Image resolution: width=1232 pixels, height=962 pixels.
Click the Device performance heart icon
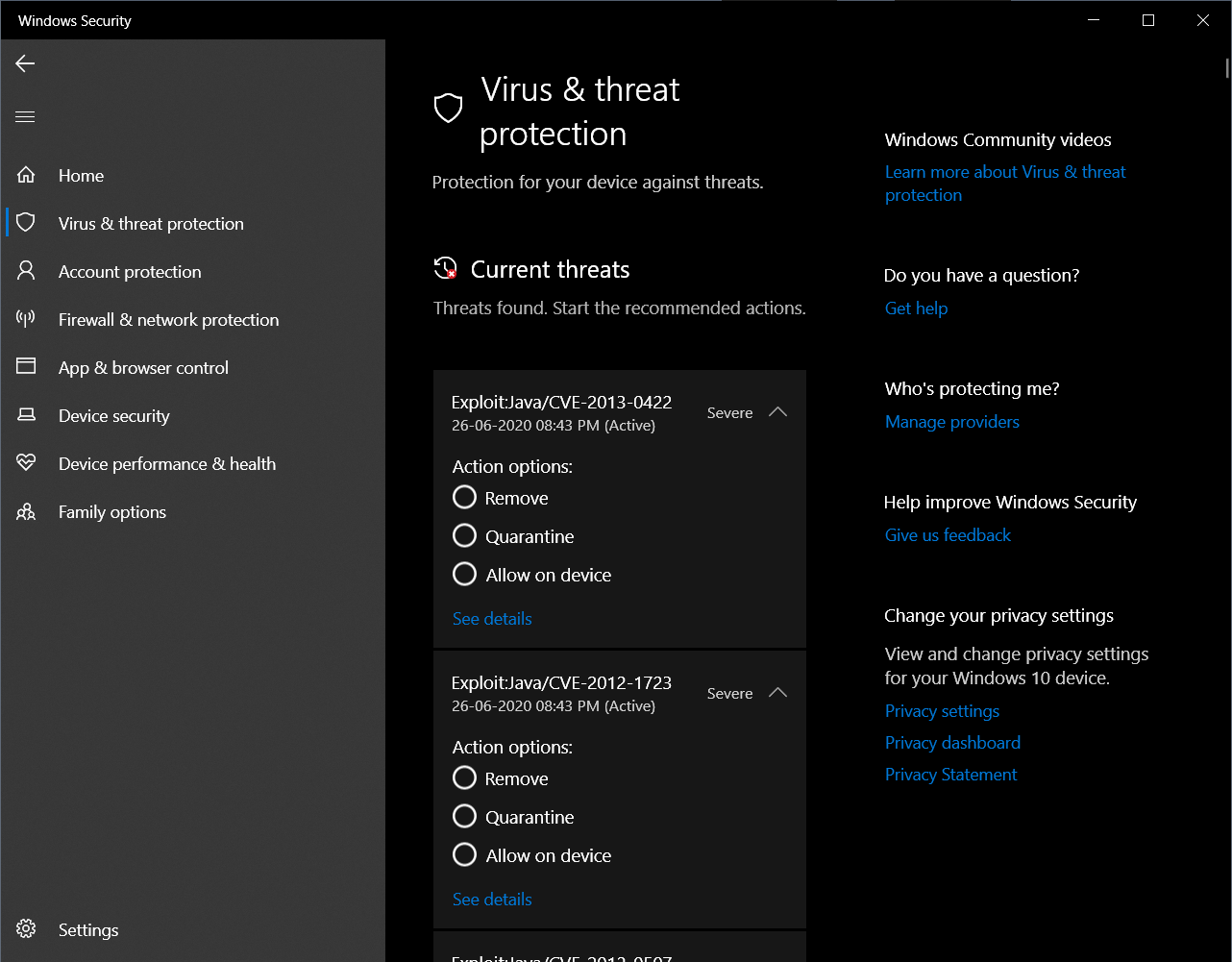pyautogui.click(x=26, y=463)
